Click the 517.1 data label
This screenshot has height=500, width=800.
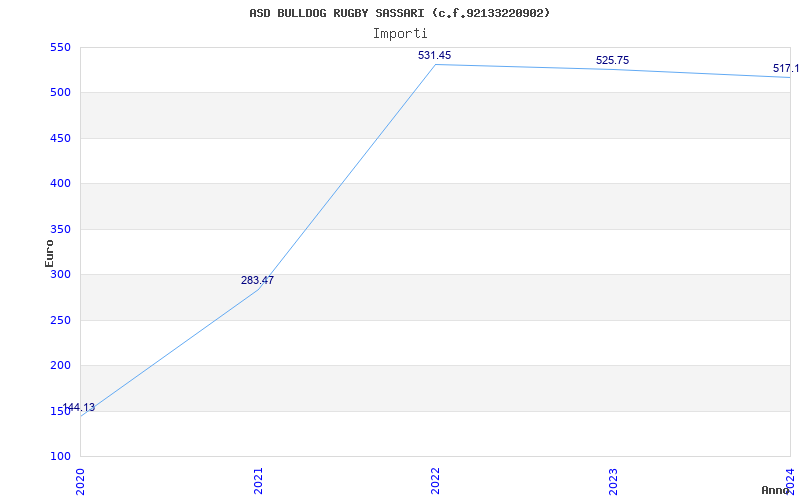[786, 69]
